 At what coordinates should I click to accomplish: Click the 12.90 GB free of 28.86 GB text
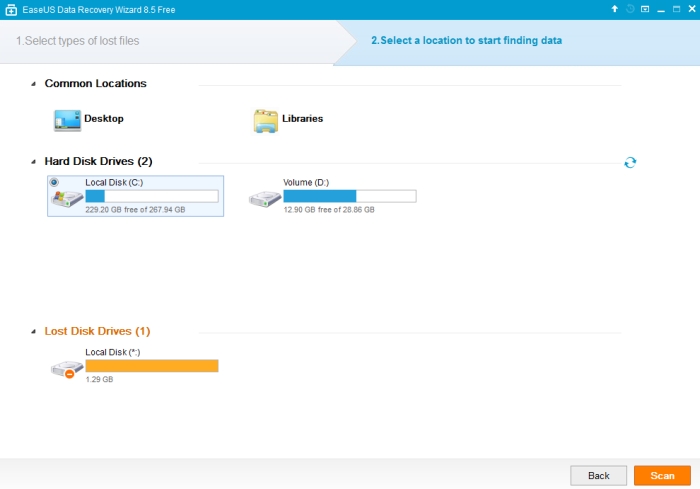329,209
